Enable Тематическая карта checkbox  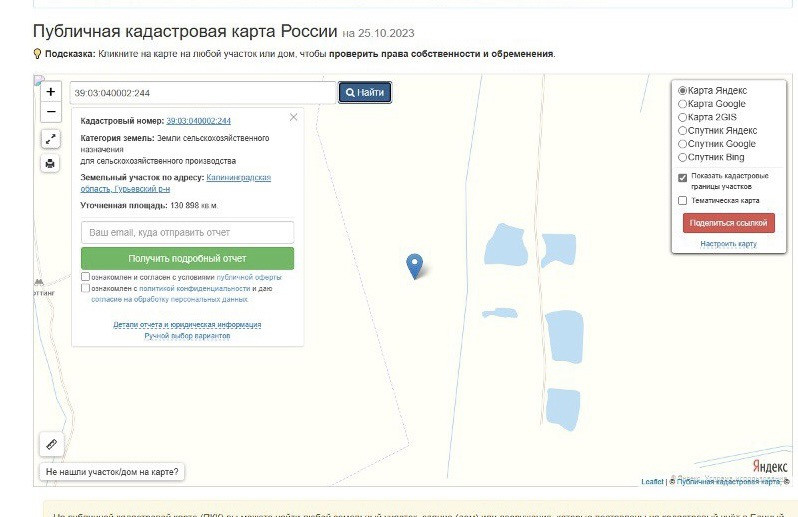682,200
